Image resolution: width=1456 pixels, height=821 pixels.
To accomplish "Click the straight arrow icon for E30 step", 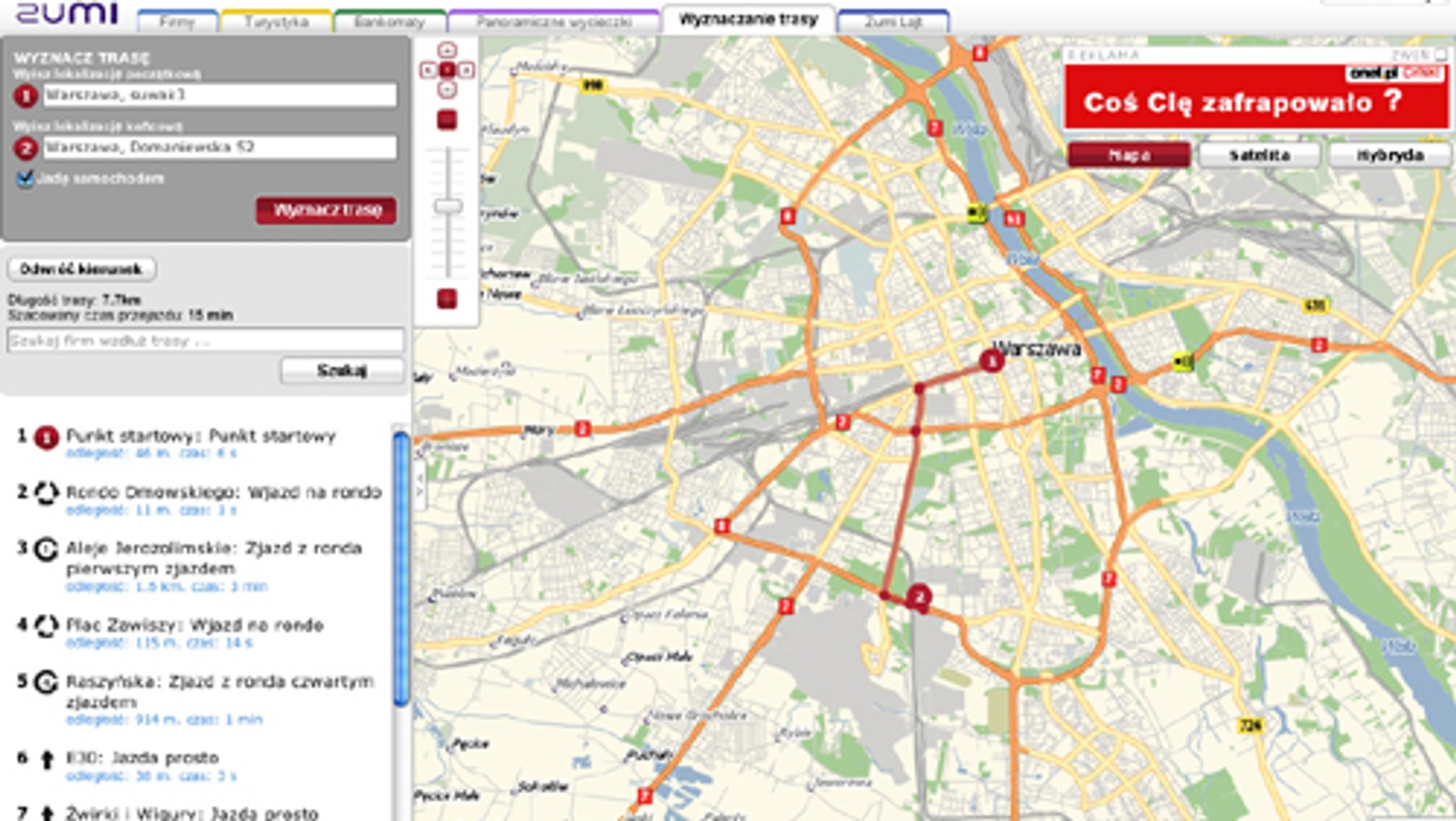I will (x=46, y=759).
